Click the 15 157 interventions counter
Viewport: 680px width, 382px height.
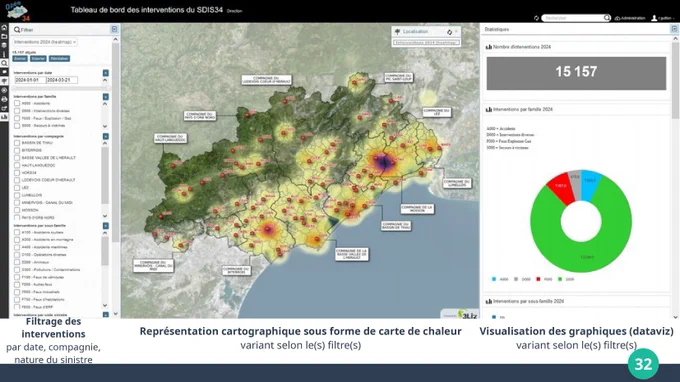[x=576, y=73]
